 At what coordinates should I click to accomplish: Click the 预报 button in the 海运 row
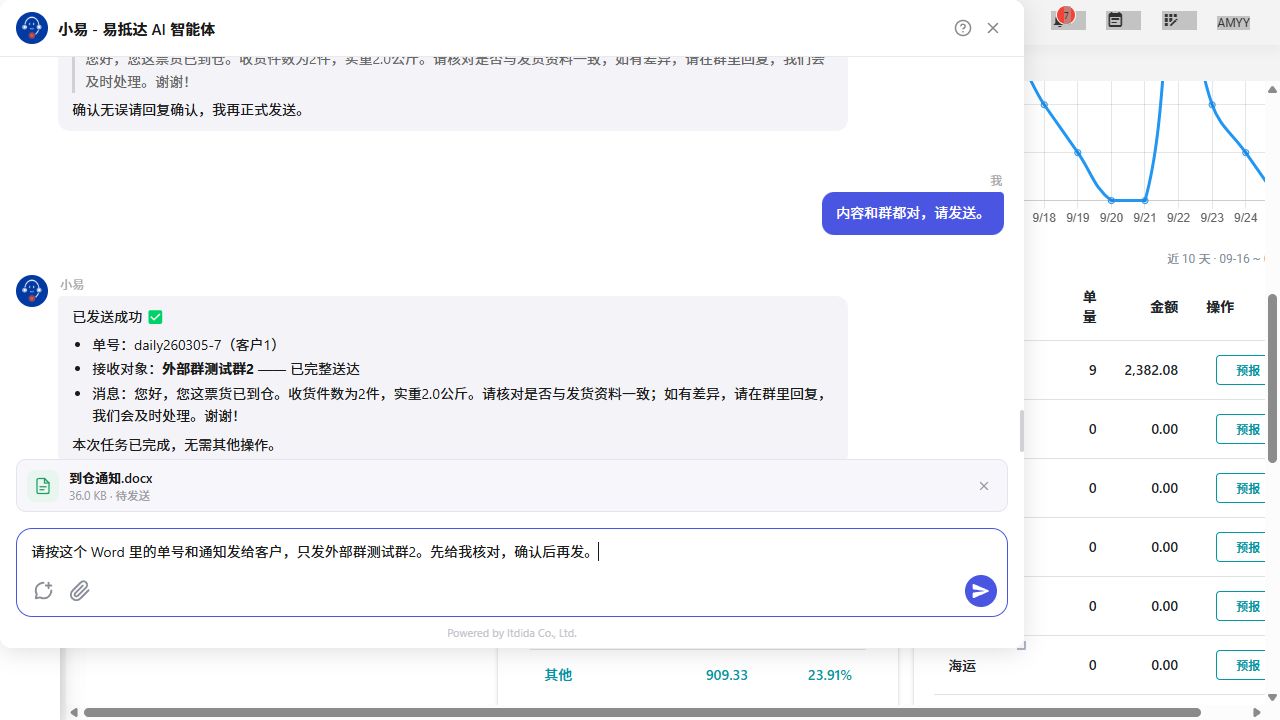click(1248, 665)
